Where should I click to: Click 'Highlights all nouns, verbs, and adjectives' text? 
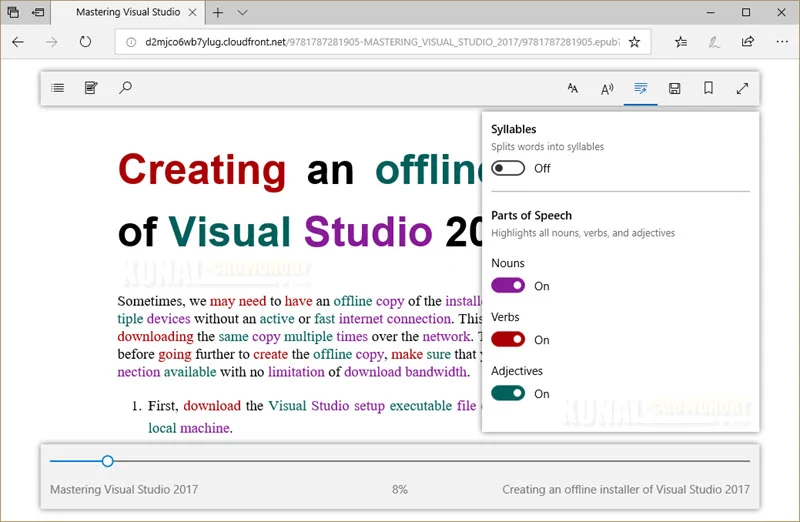tap(583, 233)
